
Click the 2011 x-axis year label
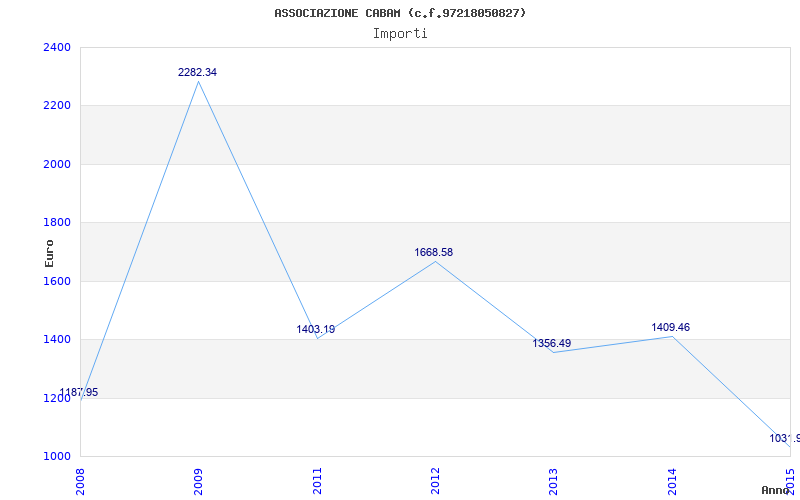(317, 481)
